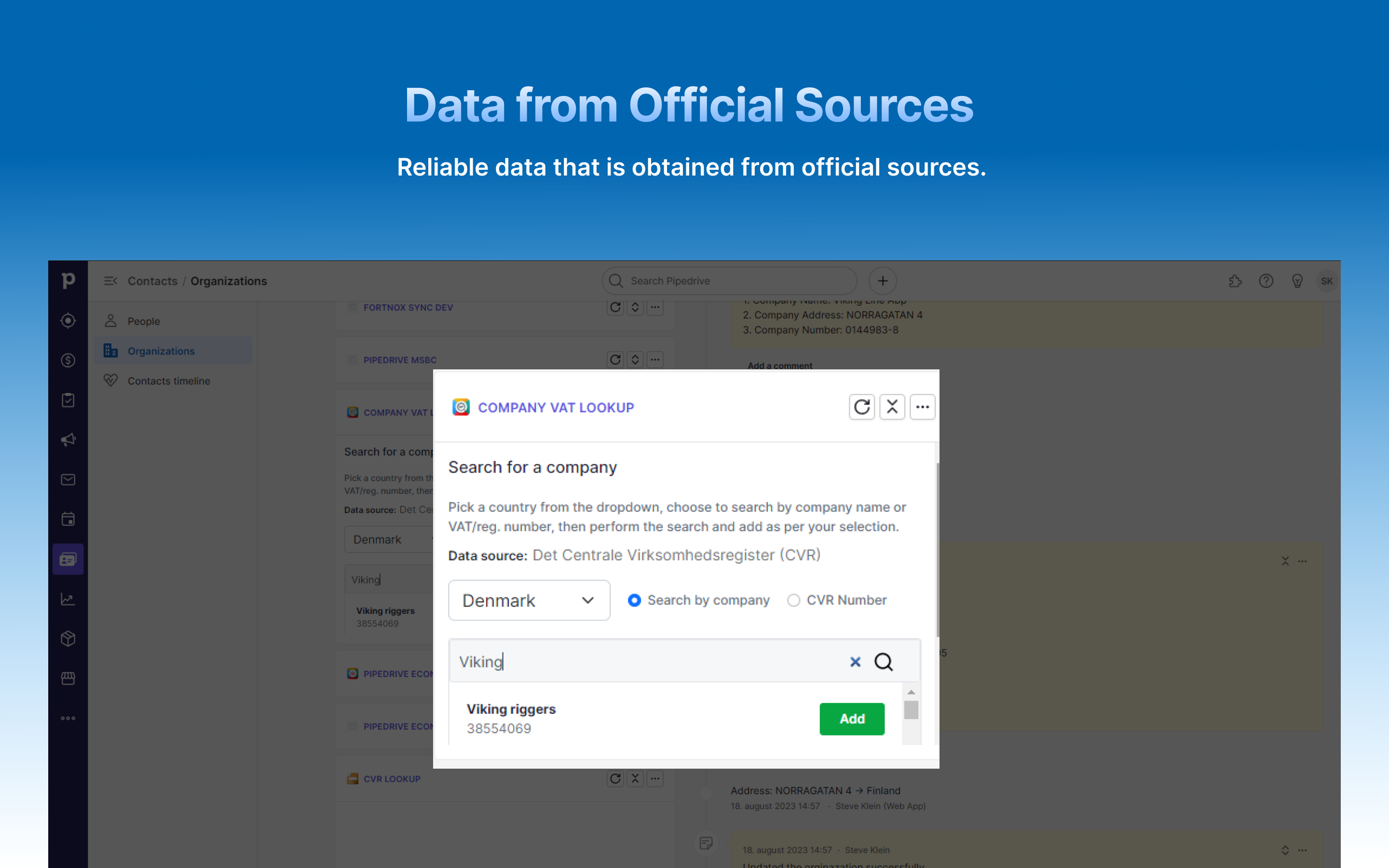
Task: Collapse the Company VAT Lookup panel
Action: pyautogui.click(x=892, y=407)
